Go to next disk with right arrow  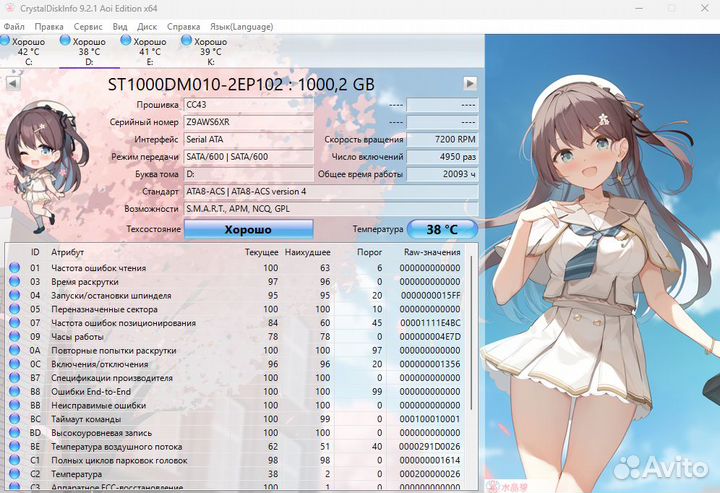pos(470,84)
